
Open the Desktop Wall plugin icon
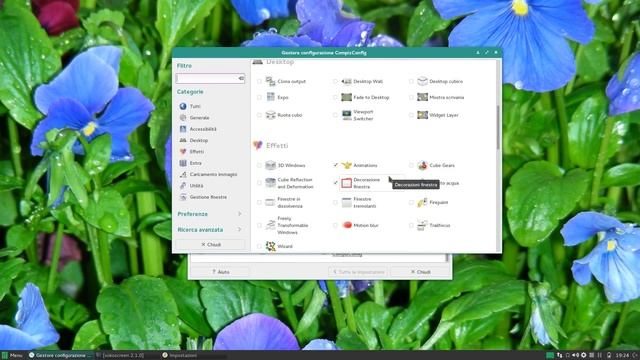[x=347, y=81]
